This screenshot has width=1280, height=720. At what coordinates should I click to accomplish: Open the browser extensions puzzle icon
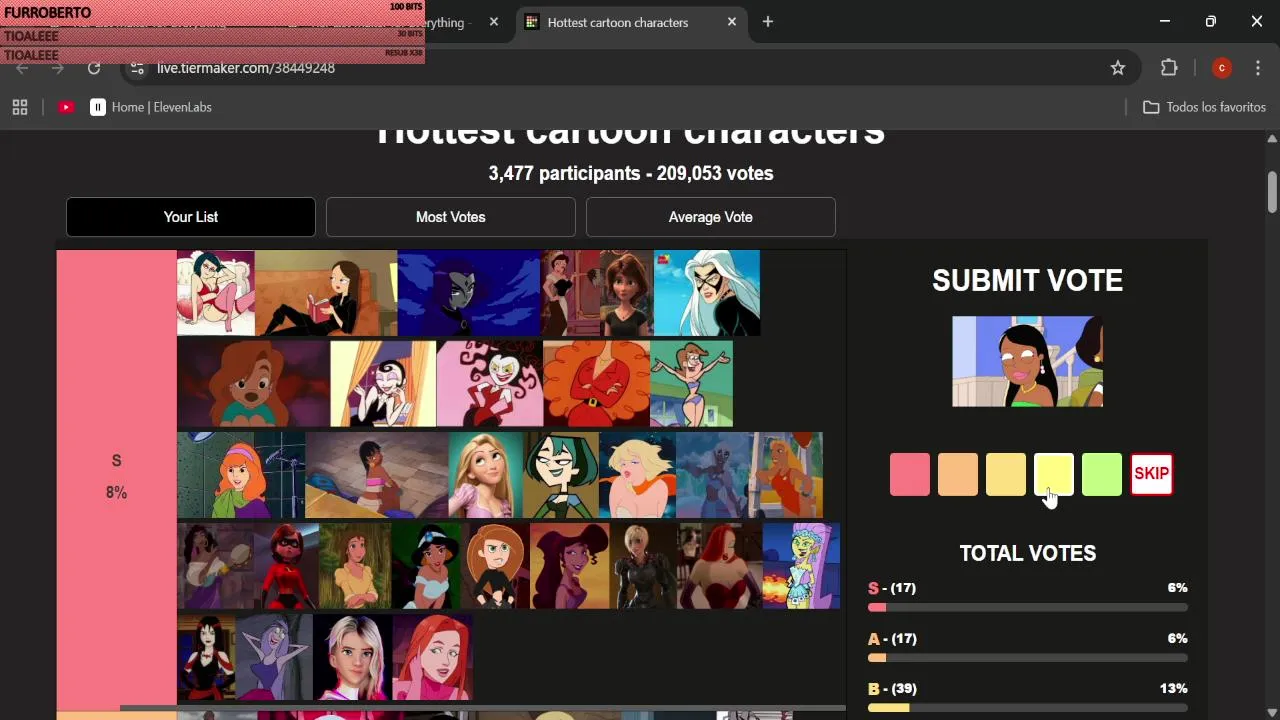click(1169, 68)
